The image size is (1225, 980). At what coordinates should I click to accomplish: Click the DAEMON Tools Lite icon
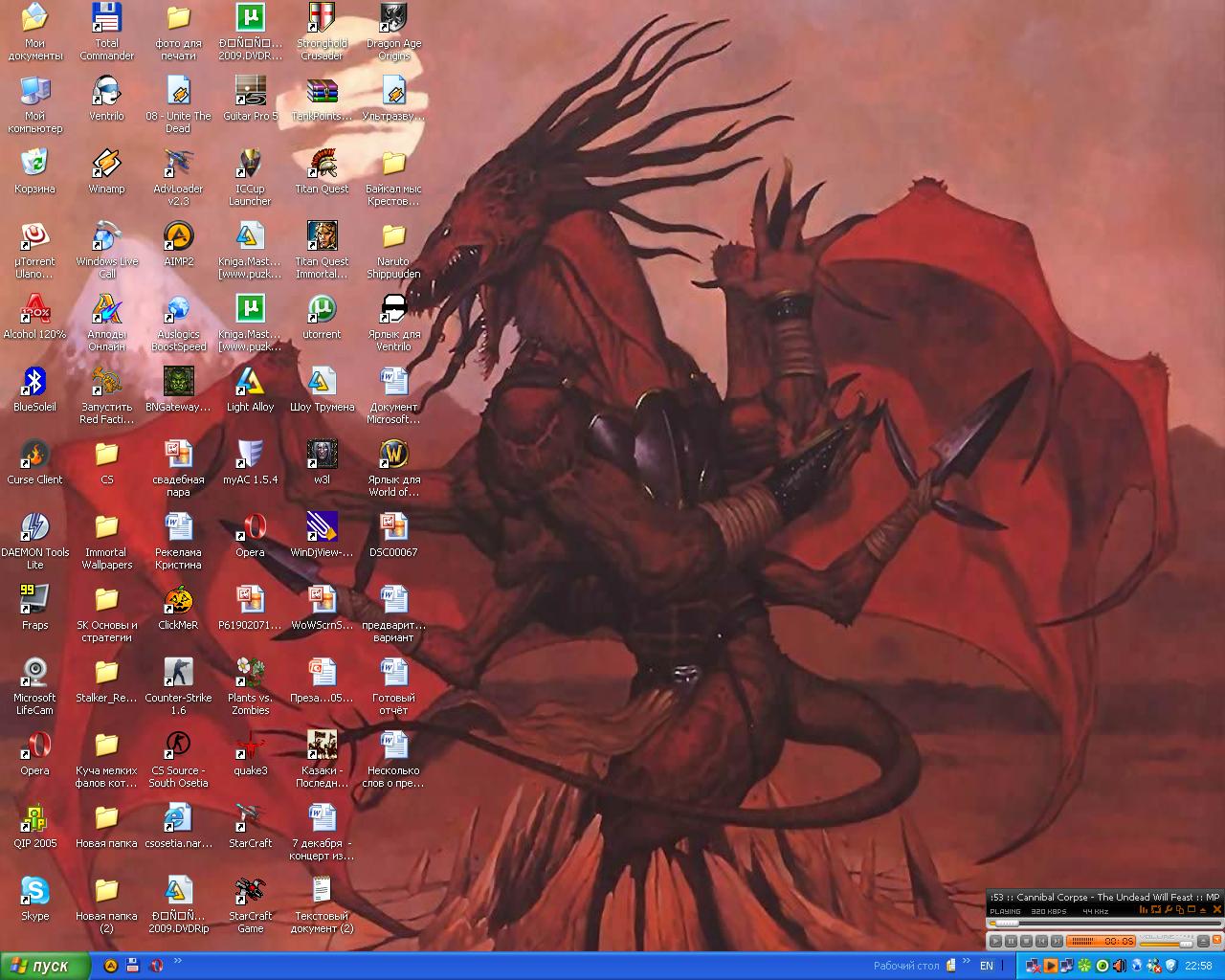click(x=34, y=527)
